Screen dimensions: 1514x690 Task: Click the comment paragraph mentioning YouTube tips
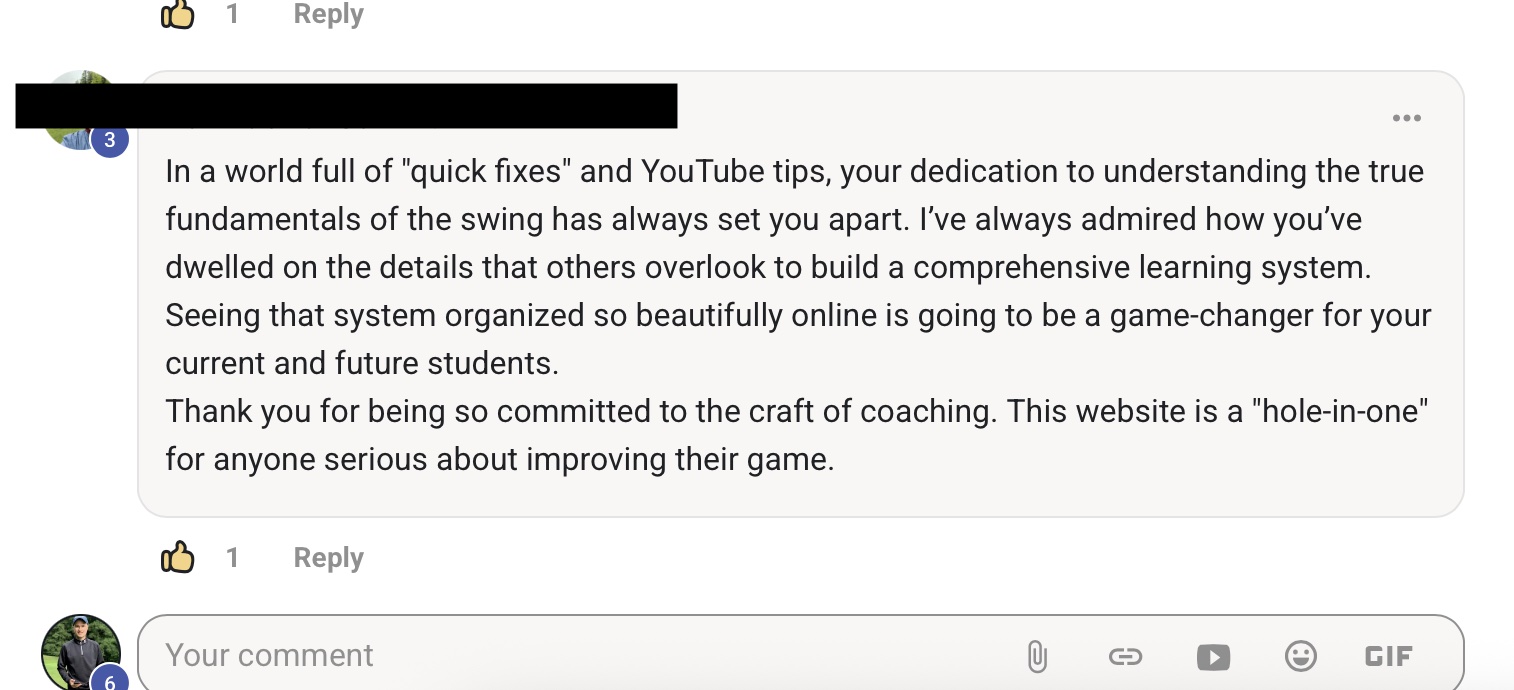point(795,267)
